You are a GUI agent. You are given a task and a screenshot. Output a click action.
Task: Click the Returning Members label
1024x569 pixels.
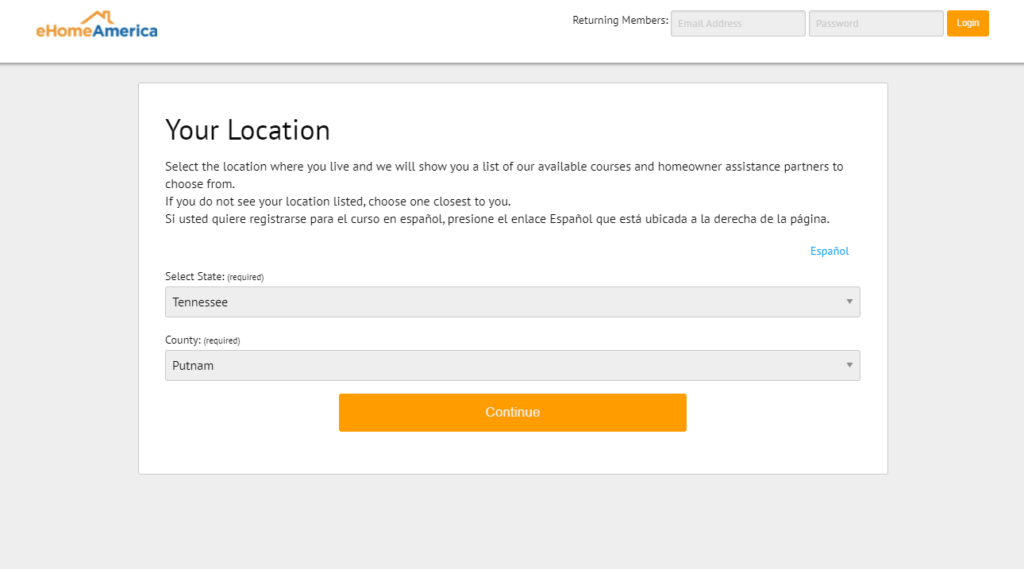(x=620, y=20)
